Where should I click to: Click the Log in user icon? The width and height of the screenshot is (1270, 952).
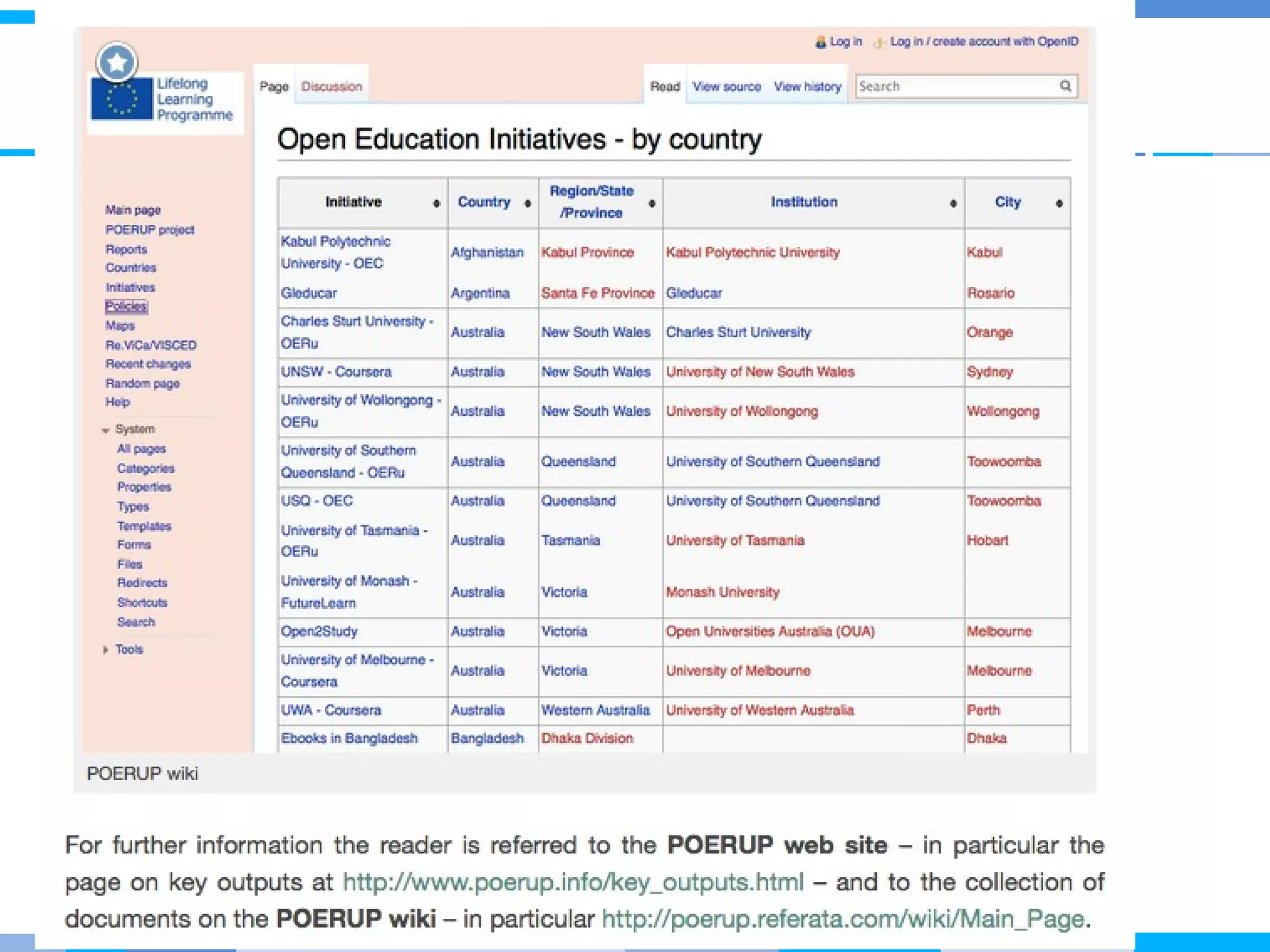820,42
